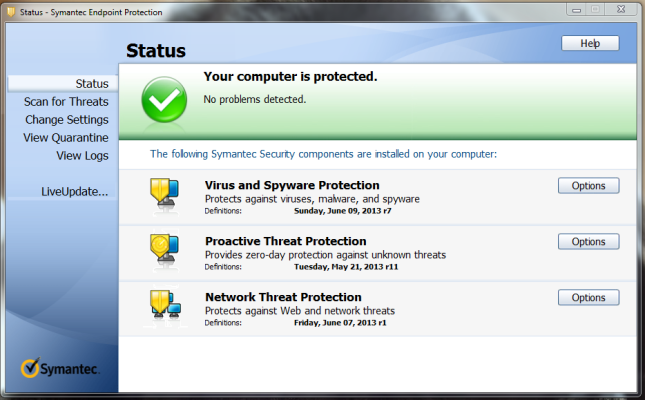
Task: Click the Symantec logo in the sidebar
Action: (x=60, y=368)
